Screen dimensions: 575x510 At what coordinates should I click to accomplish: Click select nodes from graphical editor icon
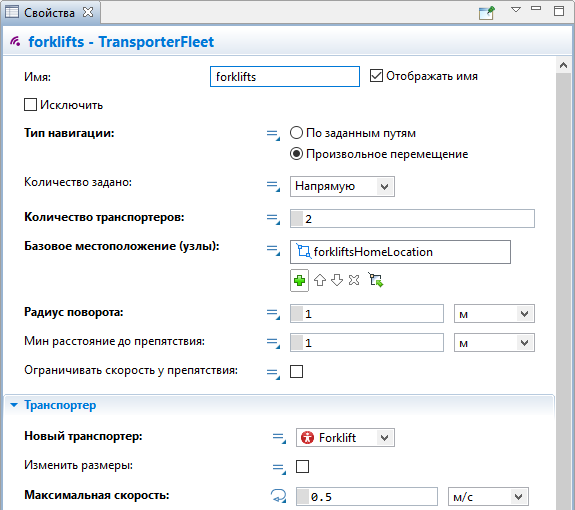pyautogui.click(x=376, y=280)
